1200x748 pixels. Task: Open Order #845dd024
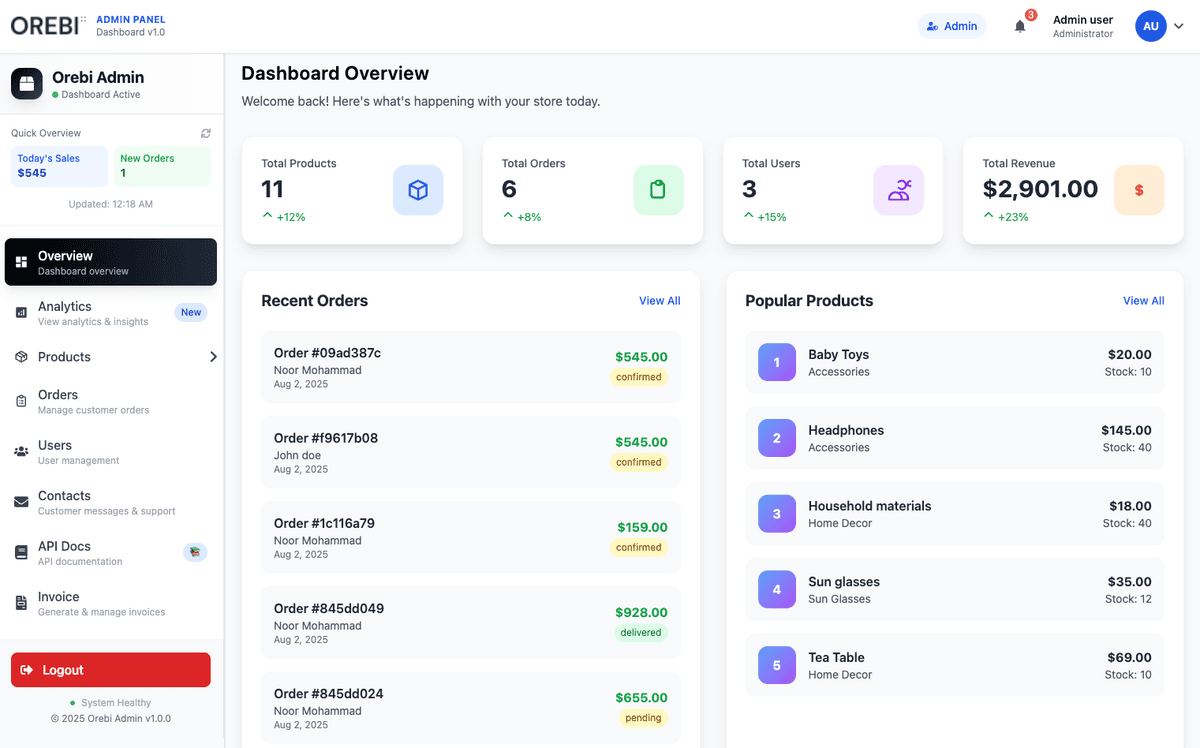[471, 708]
